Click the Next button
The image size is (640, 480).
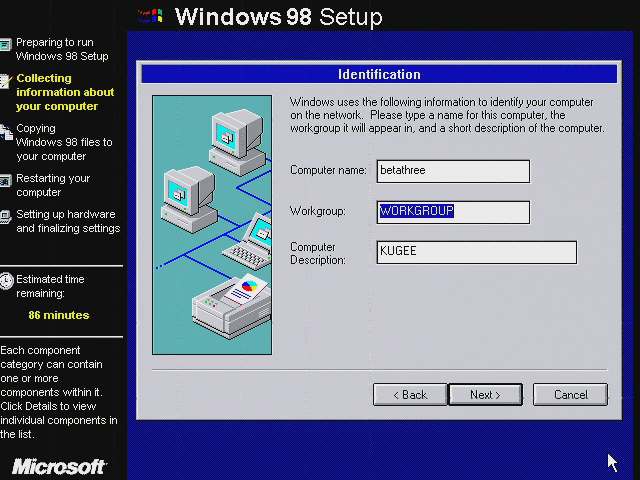tap(485, 394)
